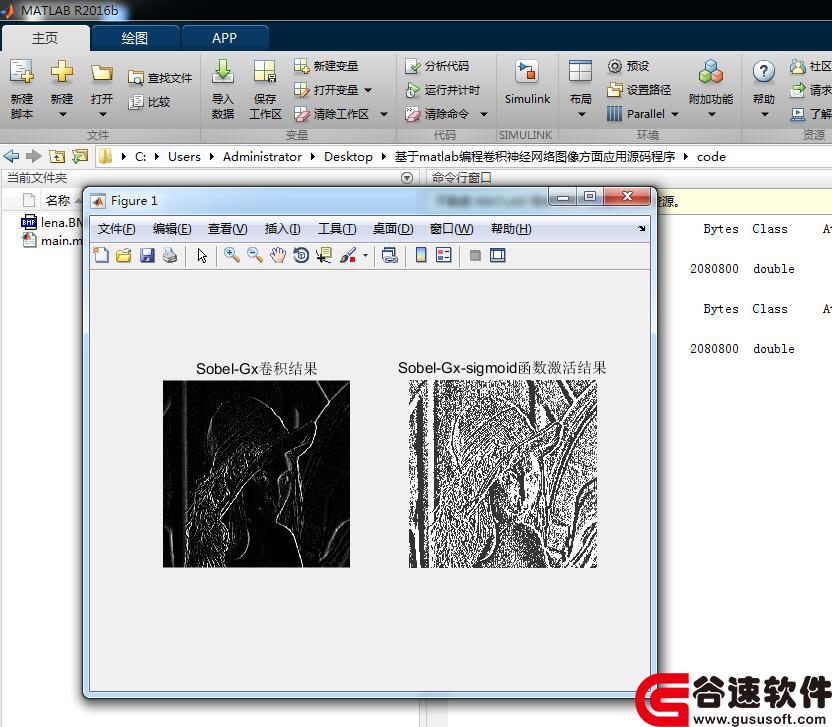Click Run and Time (运行并计时)
The image size is (832, 727).
point(442,90)
